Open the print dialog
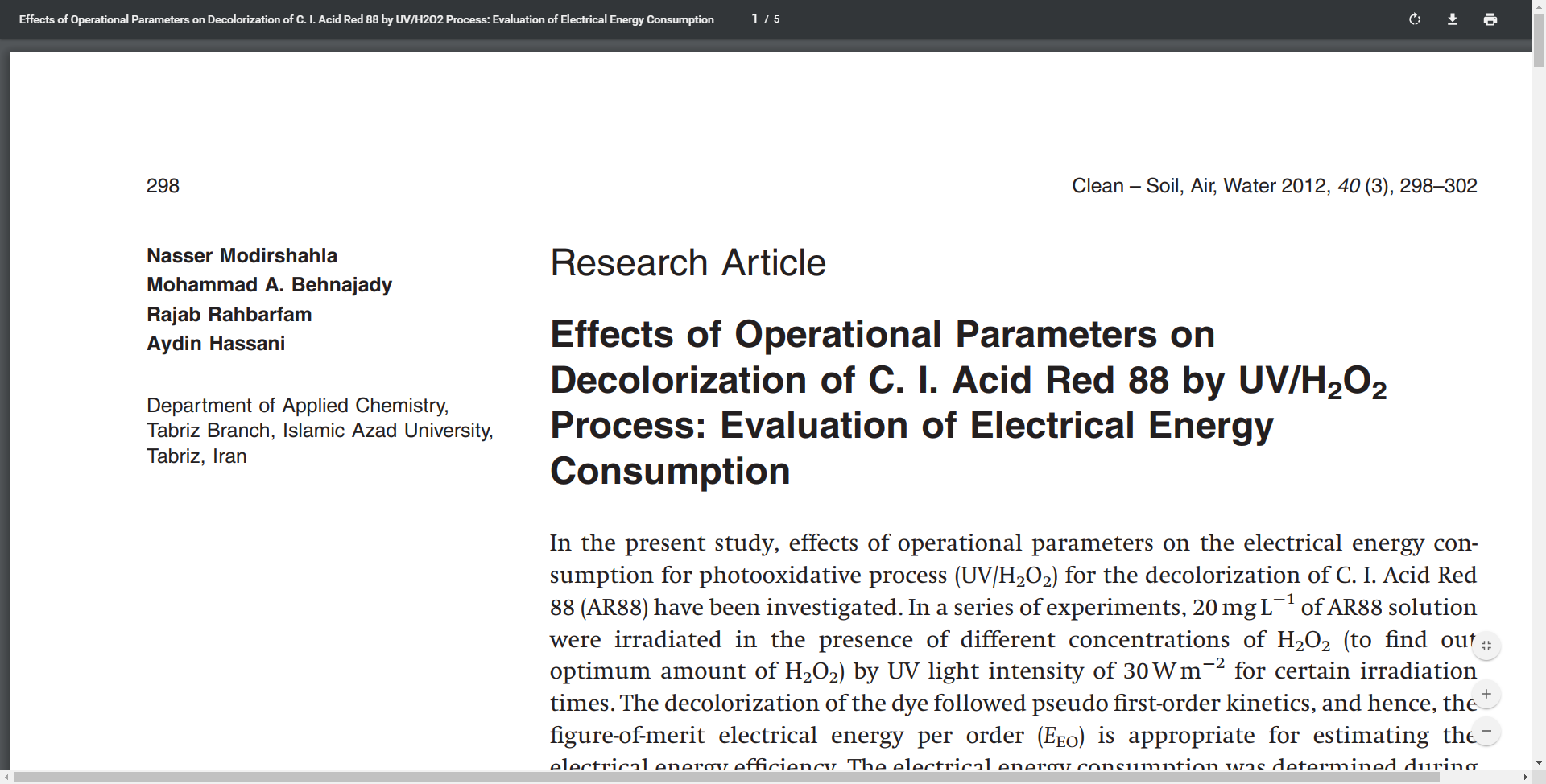 pyautogui.click(x=1490, y=19)
